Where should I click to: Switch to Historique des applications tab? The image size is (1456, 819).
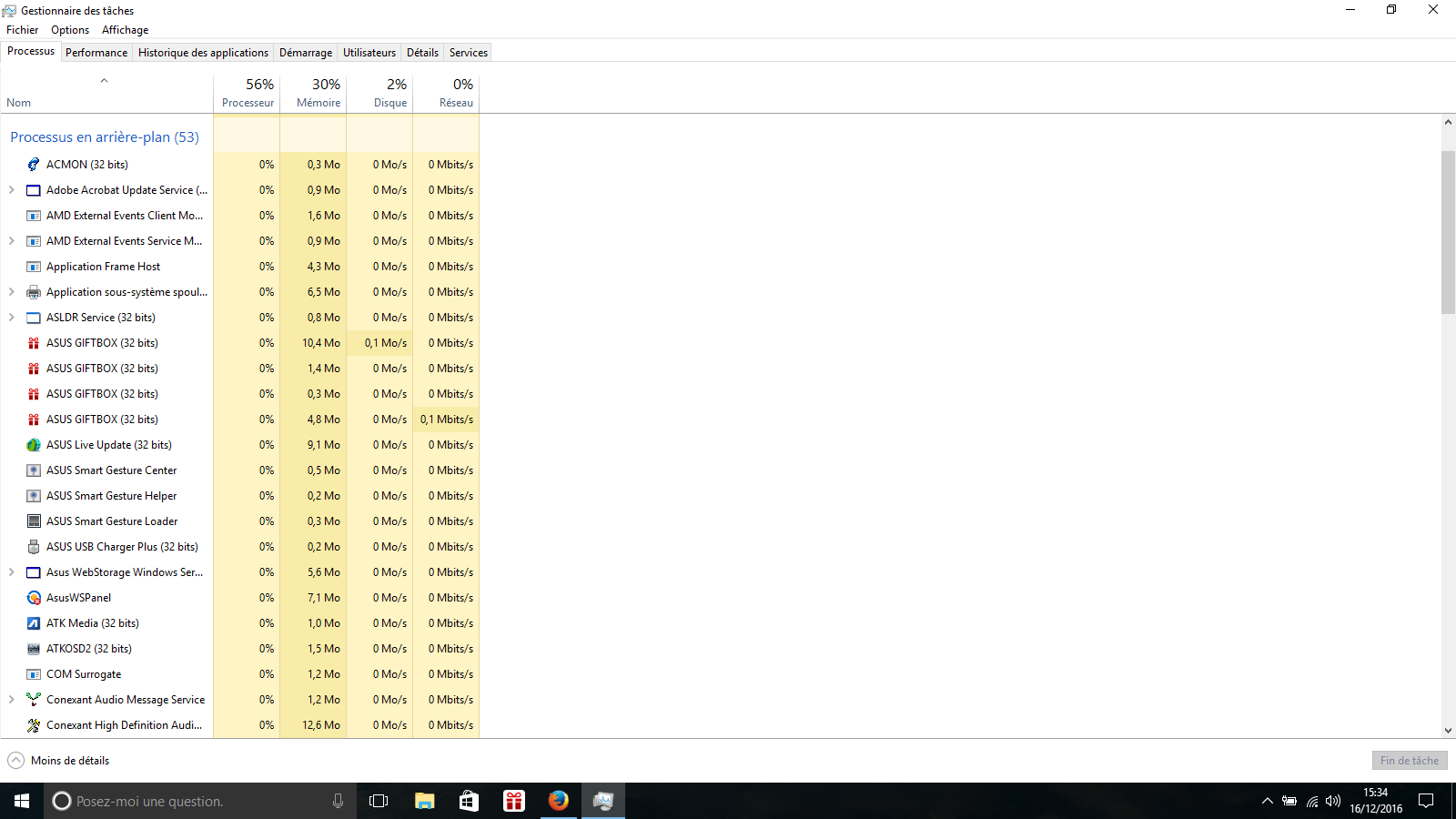tap(203, 53)
